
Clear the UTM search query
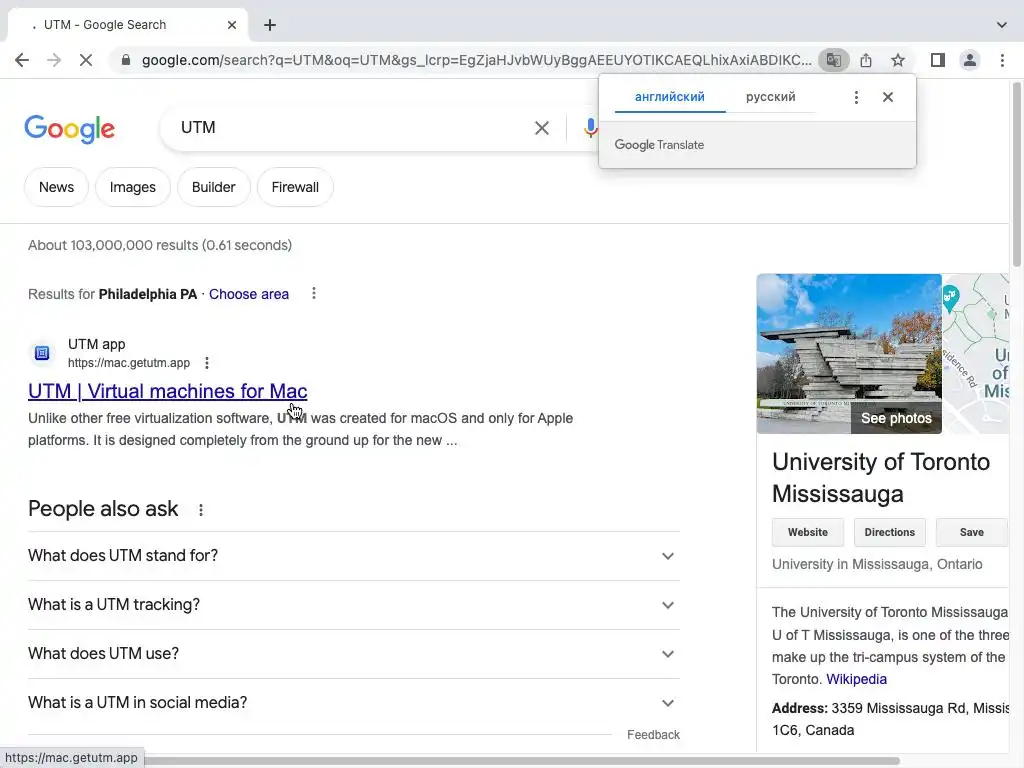(x=541, y=128)
